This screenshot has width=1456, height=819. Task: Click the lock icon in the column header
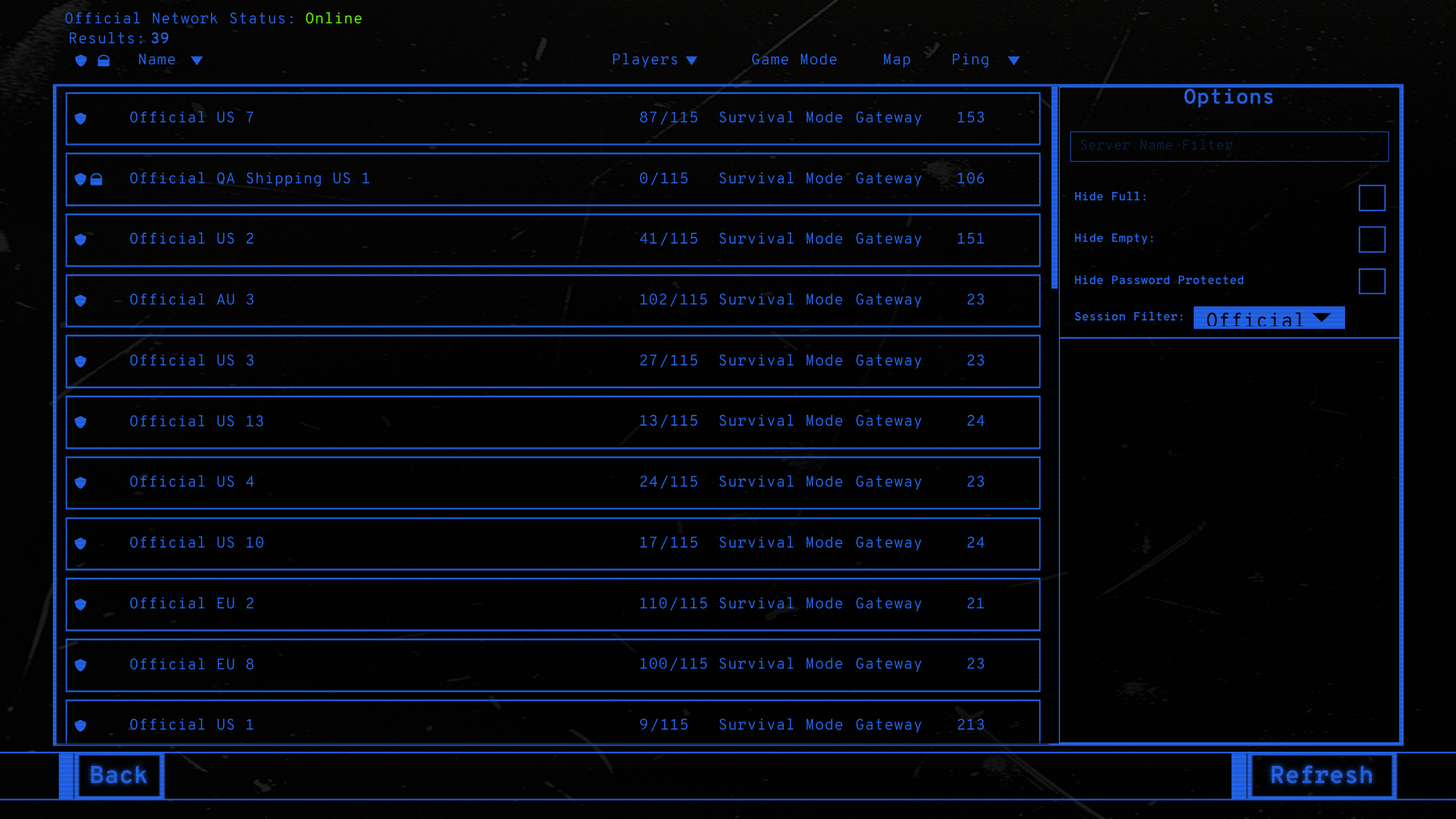104,61
